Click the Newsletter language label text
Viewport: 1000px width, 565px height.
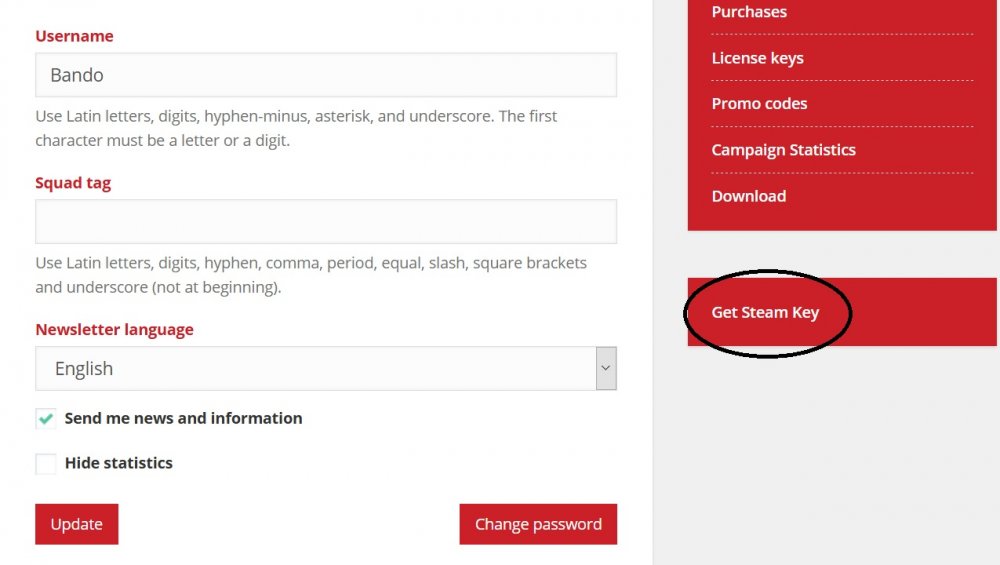click(x=114, y=329)
